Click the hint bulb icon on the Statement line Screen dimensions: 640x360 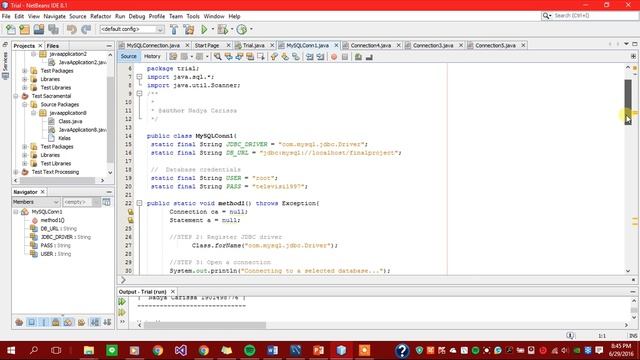(x=130, y=220)
